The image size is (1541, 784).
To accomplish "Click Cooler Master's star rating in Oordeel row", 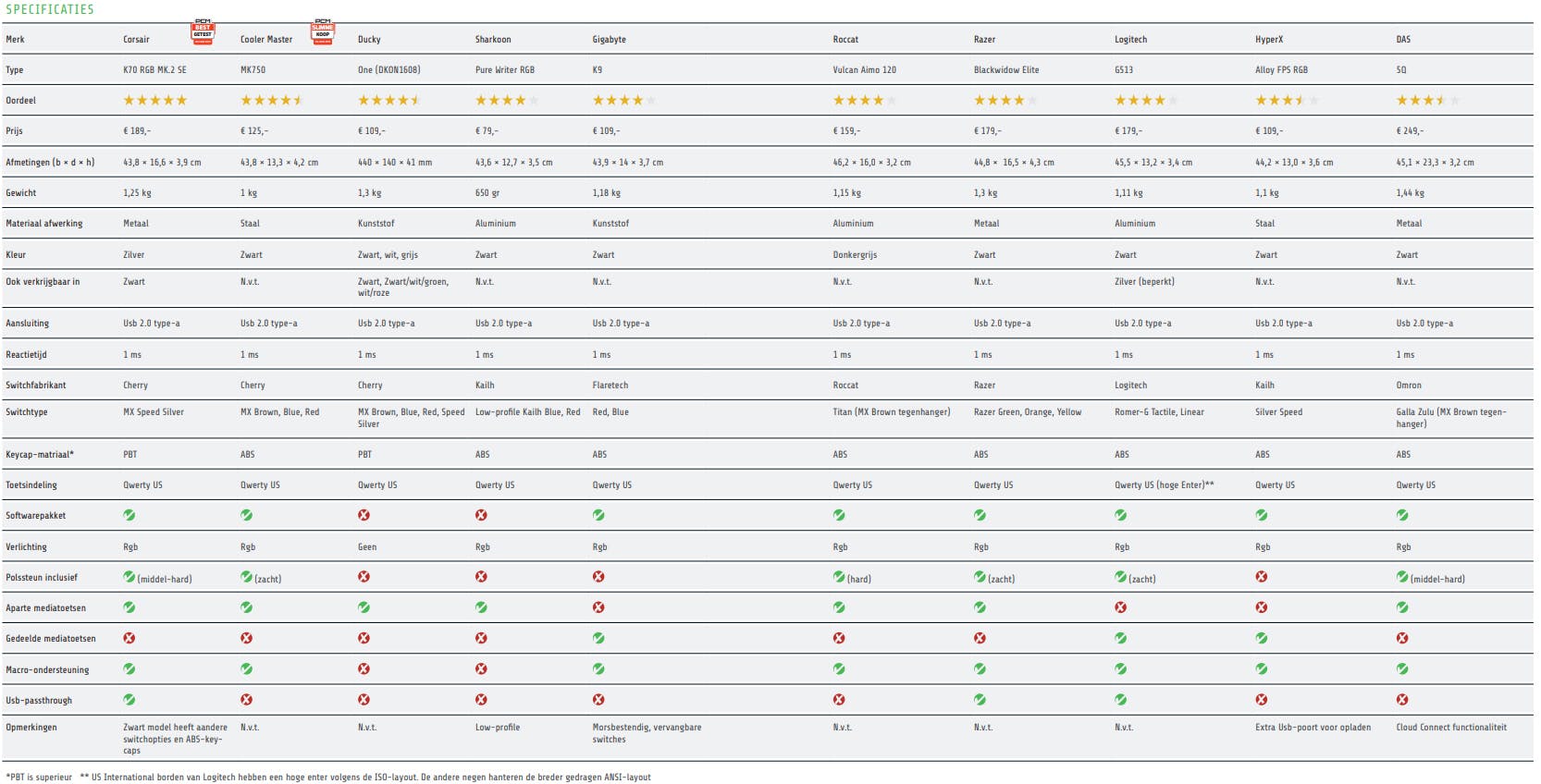I will pyautogui.click(x=272, y=100).
